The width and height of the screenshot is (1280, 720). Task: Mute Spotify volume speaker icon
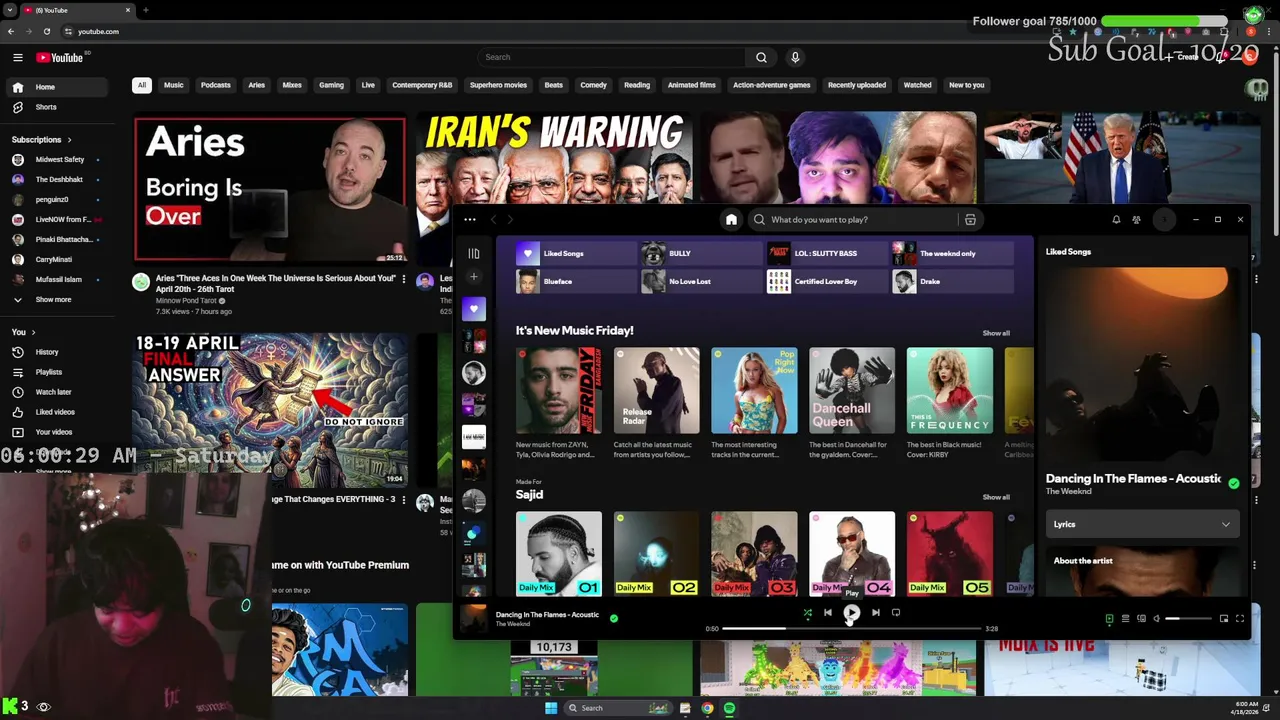pos(1157,619)
